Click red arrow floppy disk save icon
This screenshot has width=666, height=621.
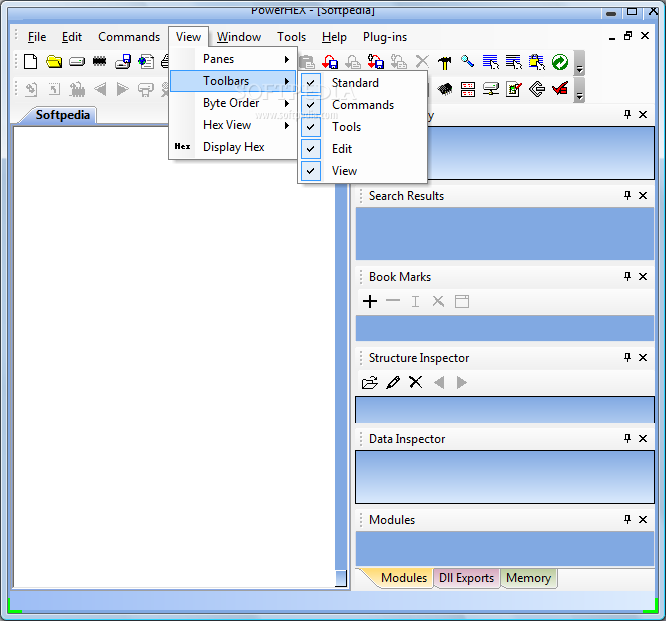pos(330,62)
